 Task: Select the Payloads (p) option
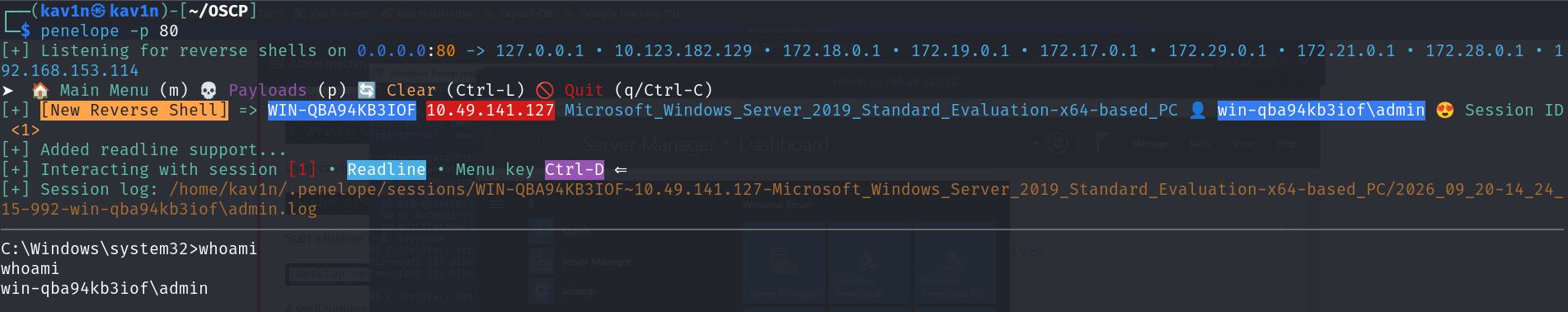(x=288, y=90)
